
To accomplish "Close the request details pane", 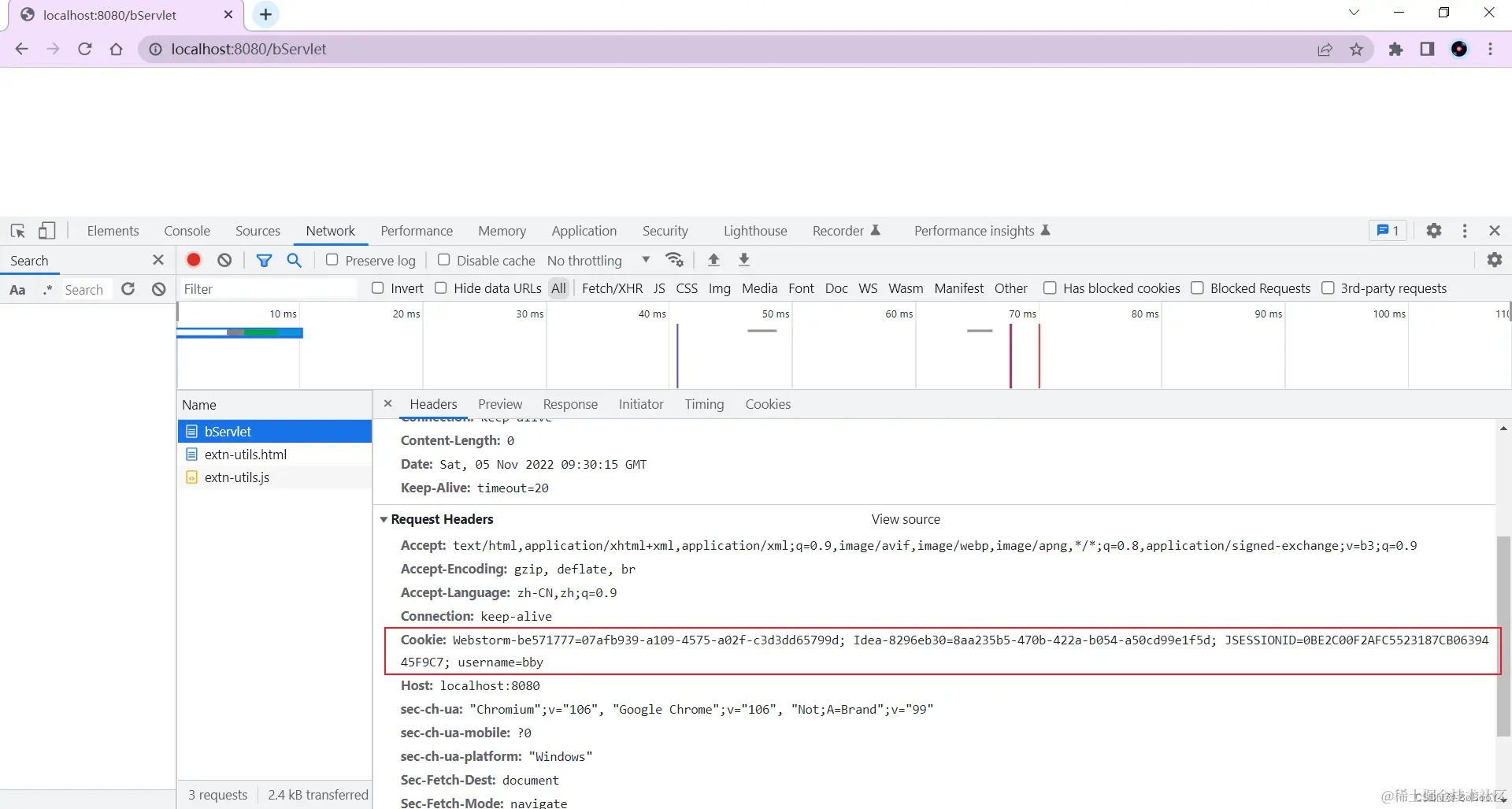I will 387,403.
